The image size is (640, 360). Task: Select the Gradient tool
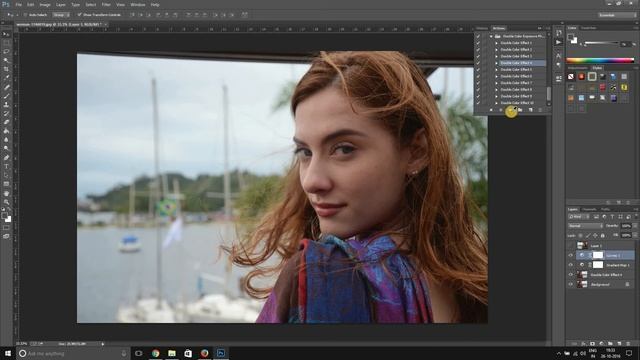pyautogui.click(x=6, y=131)
